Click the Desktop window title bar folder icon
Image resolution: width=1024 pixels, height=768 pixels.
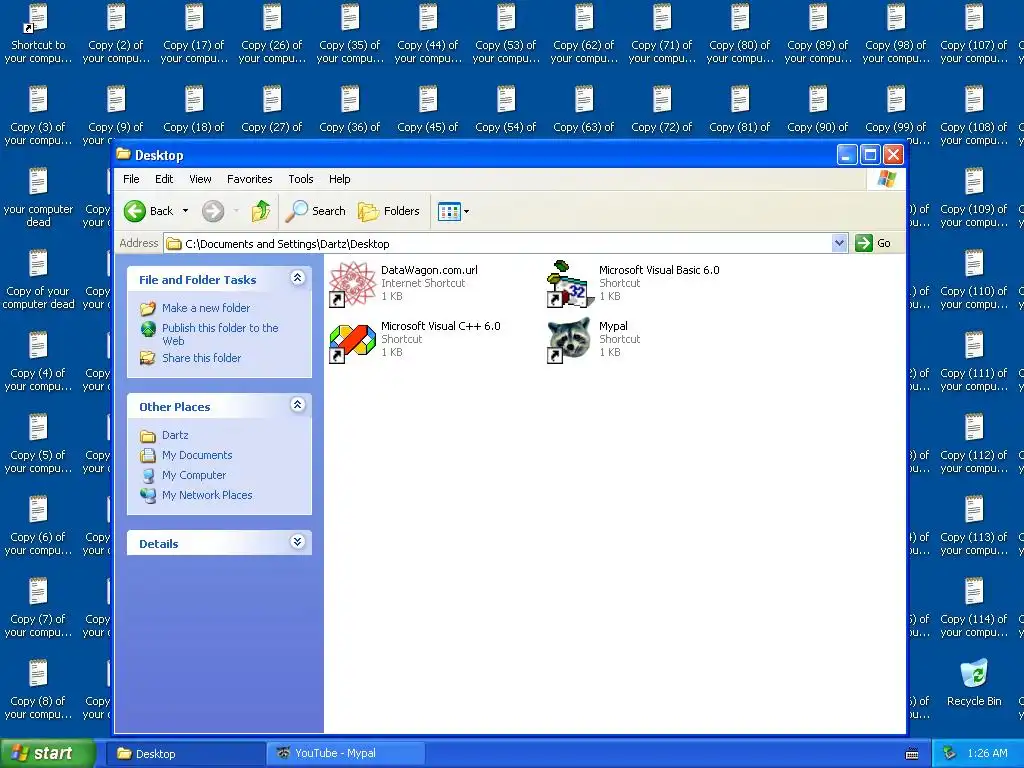pos(123,154)
